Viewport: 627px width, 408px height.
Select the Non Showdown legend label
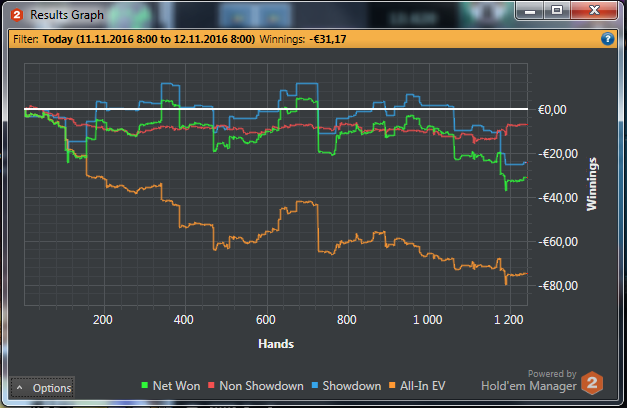261,386
